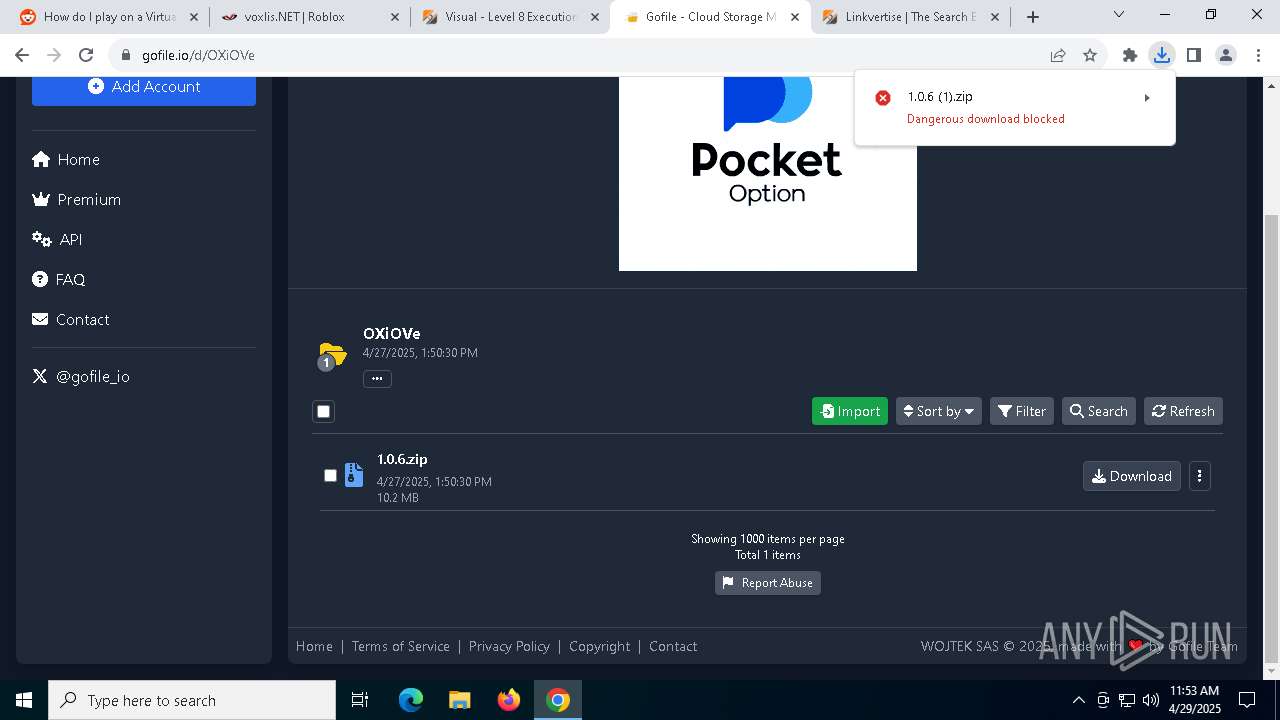Tick the 1.0.6.zip file checkbox
This screenshot has width=1280, height=720.
tap(330, 475)
